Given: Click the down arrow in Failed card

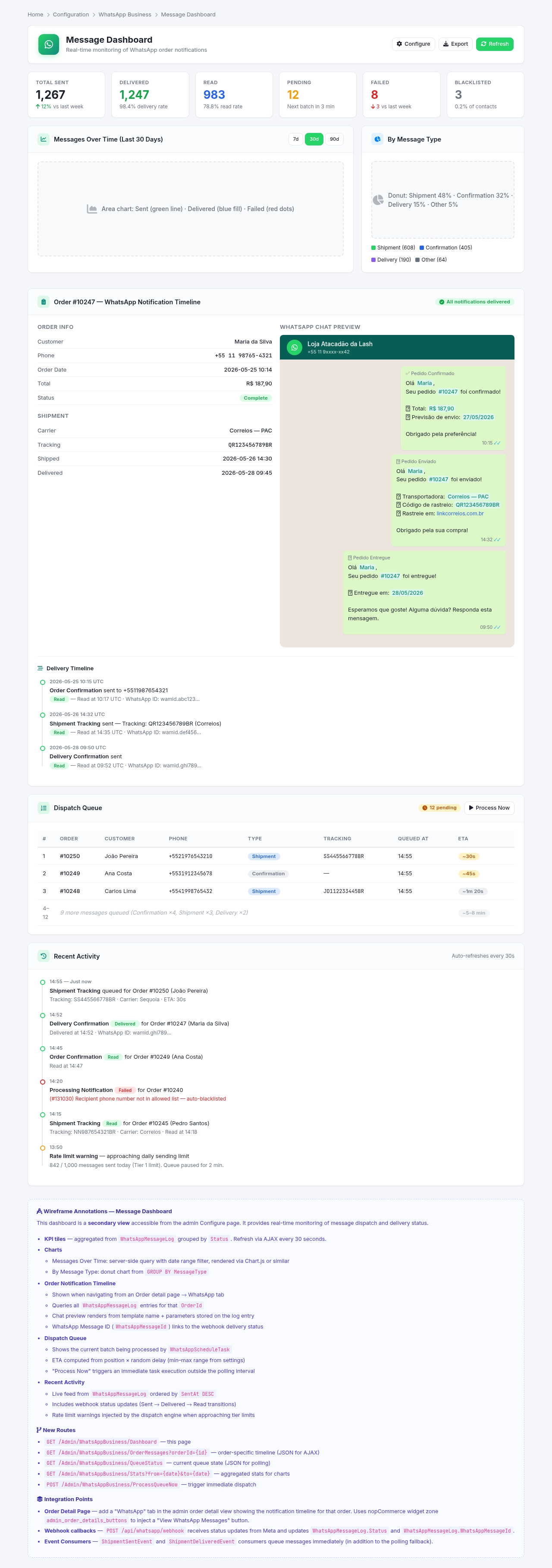Looking at the screenshot, I should click(373, 107).
